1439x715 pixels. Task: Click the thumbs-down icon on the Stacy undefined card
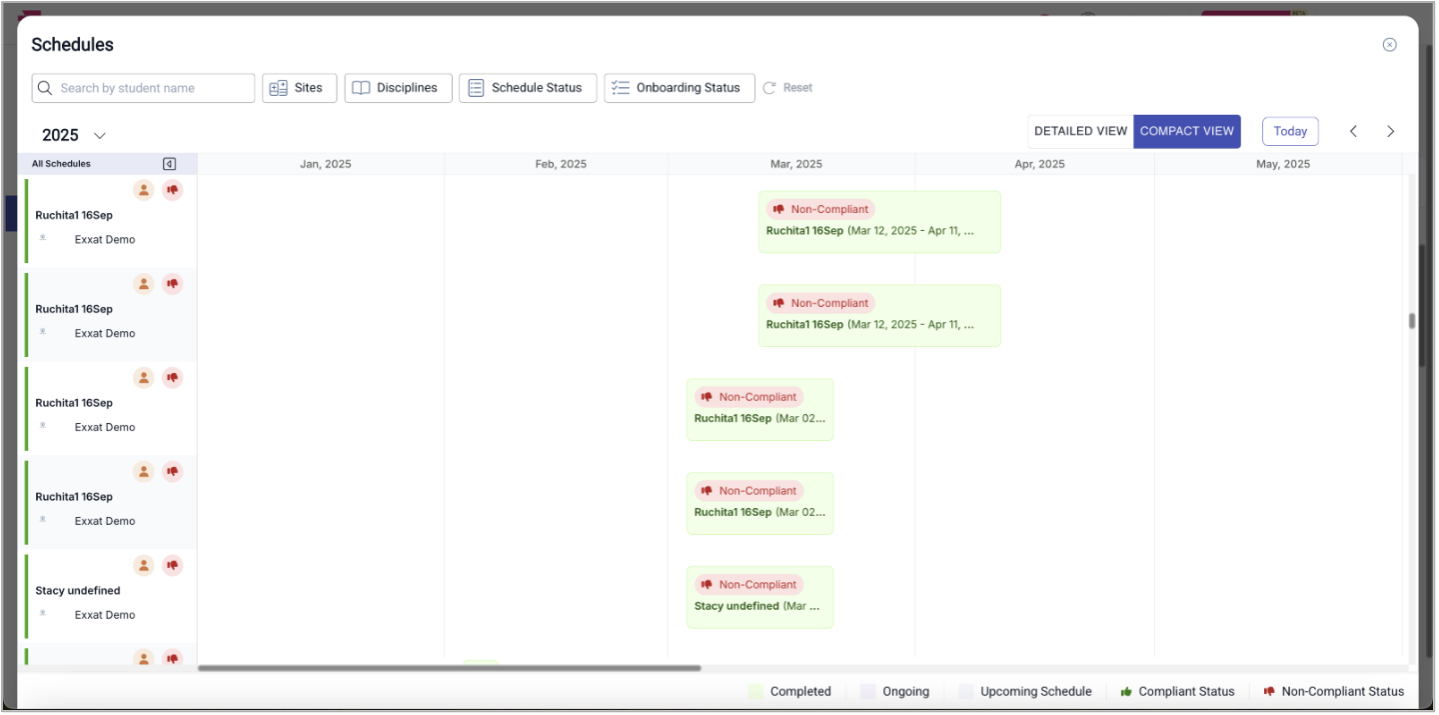click(x=172, y=565)
